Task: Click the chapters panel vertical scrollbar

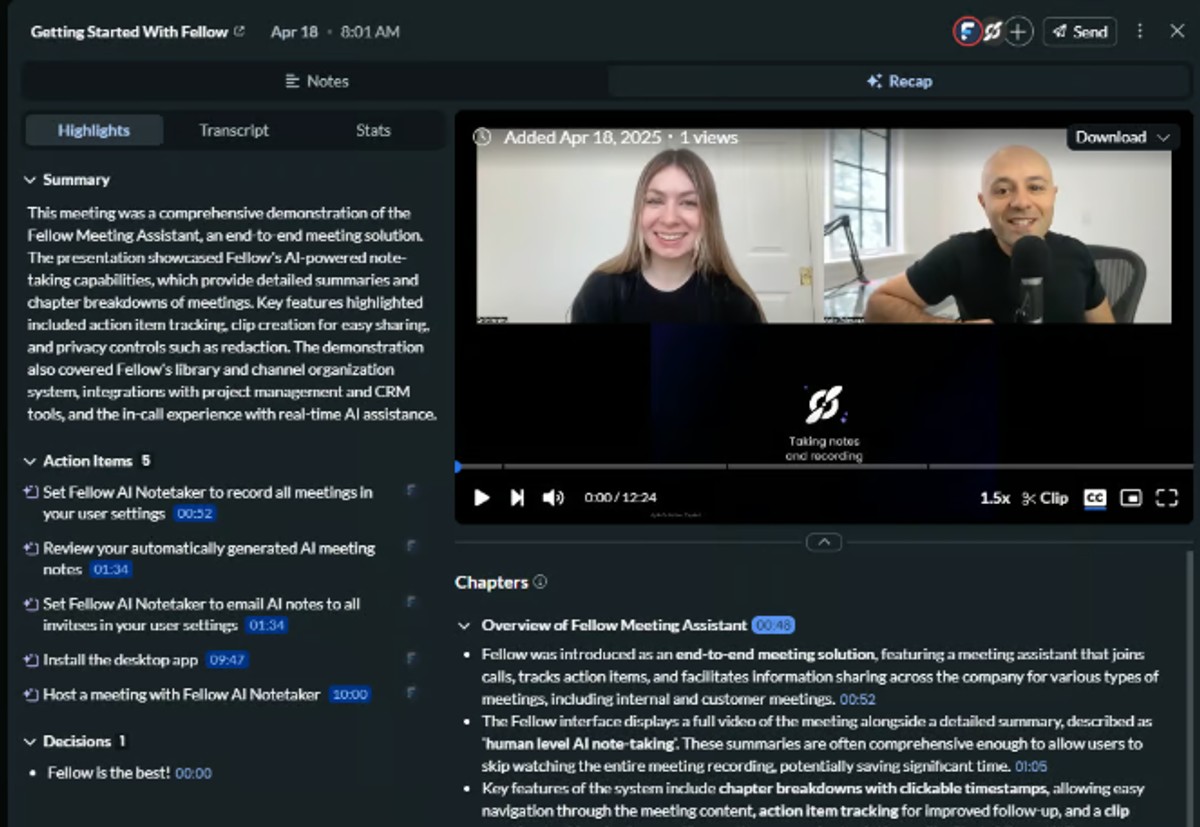Action: [1190, 687]
